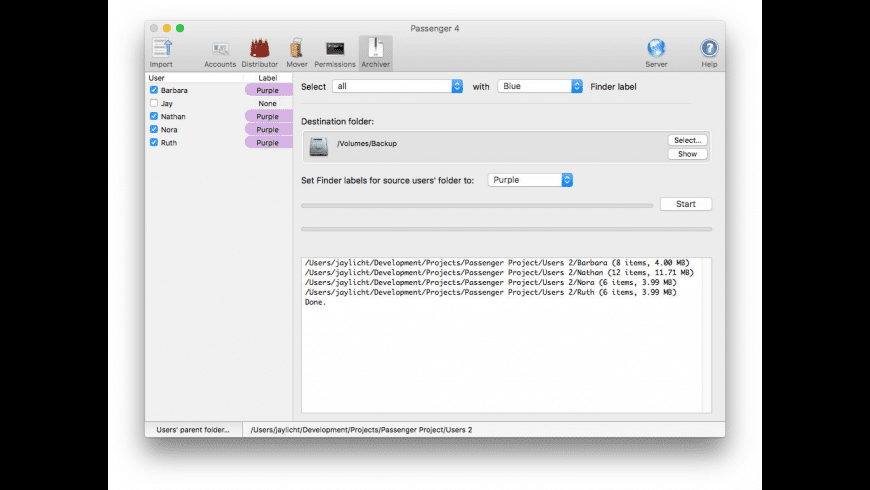The width and height of the screenshot is (870, 490).
Task: Uncheck the Nora user checkbox
Action: pos(154,129)
